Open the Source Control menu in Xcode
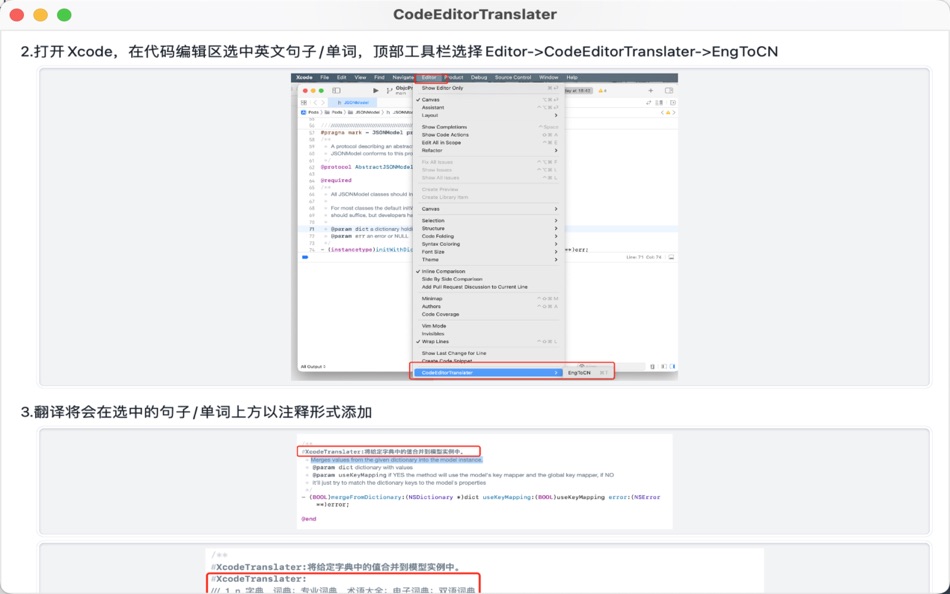This screenshot has height=594, width=950. (x=513, y=78)
